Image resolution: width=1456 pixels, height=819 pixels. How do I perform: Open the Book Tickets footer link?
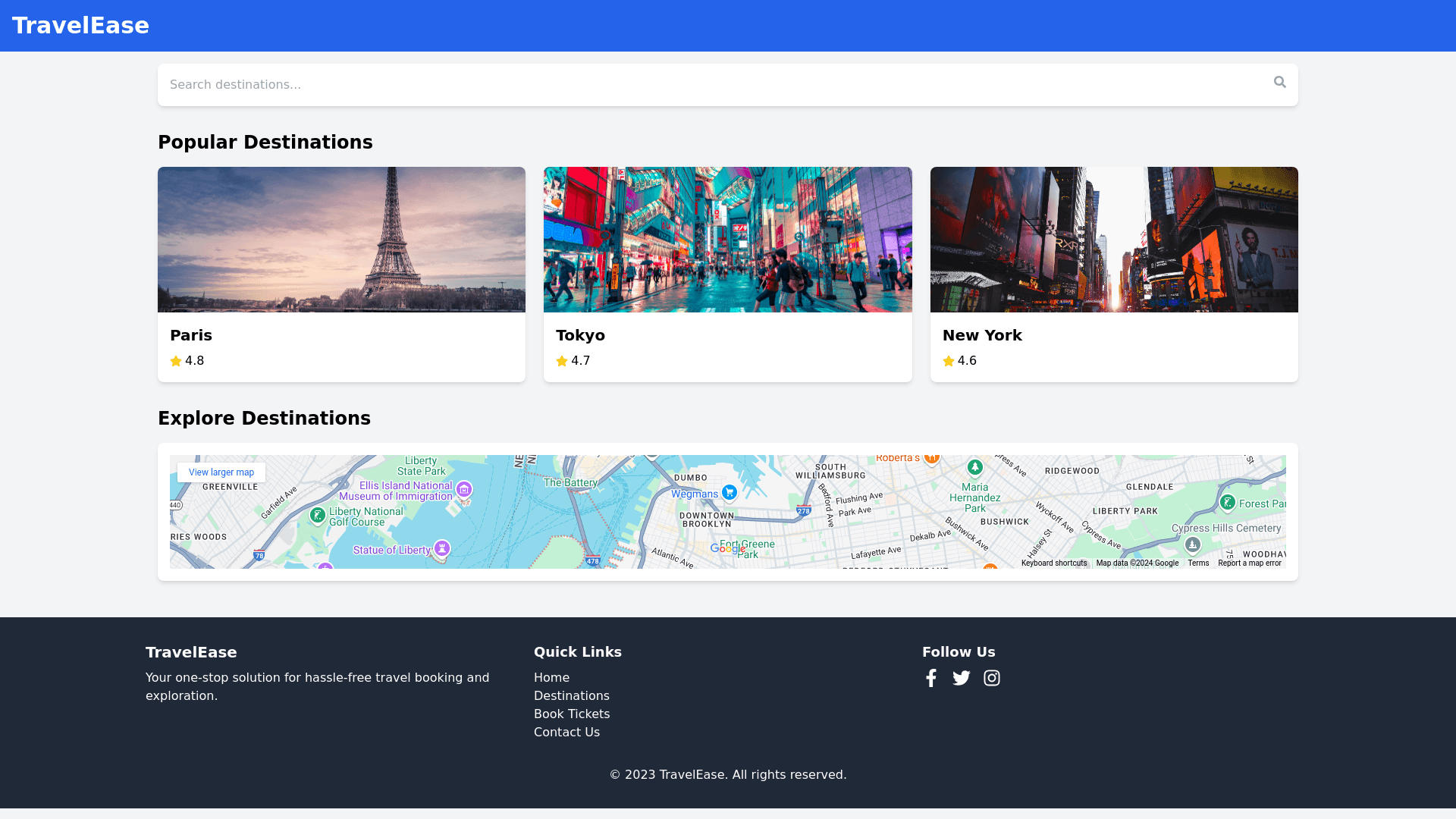tap(571, 714)
